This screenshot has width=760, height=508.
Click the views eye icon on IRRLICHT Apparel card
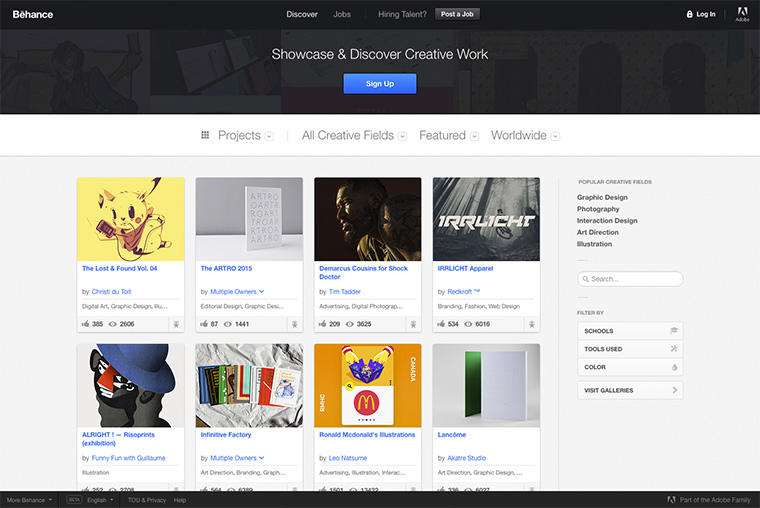pyautogui.click(x=468, y=324)
